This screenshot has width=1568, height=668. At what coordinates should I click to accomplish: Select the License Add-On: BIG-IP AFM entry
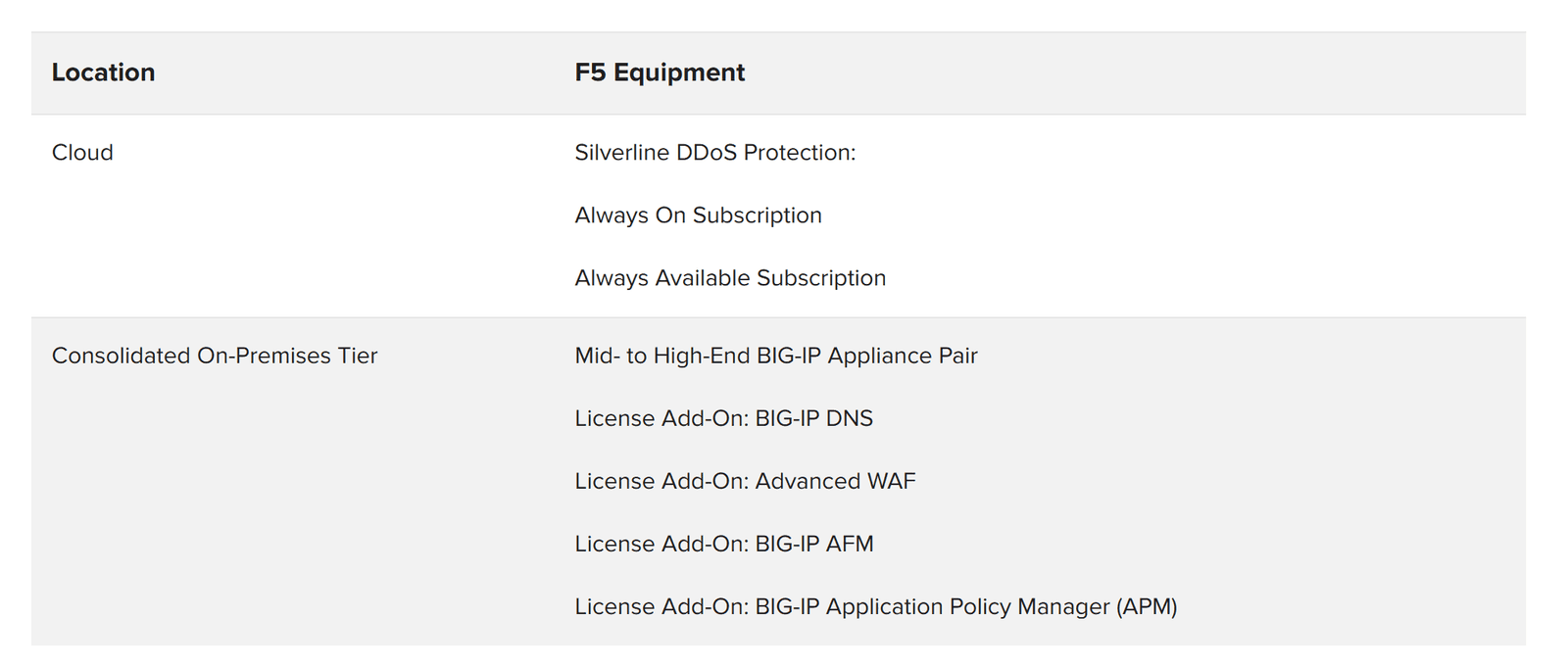(x=723, y=544)
